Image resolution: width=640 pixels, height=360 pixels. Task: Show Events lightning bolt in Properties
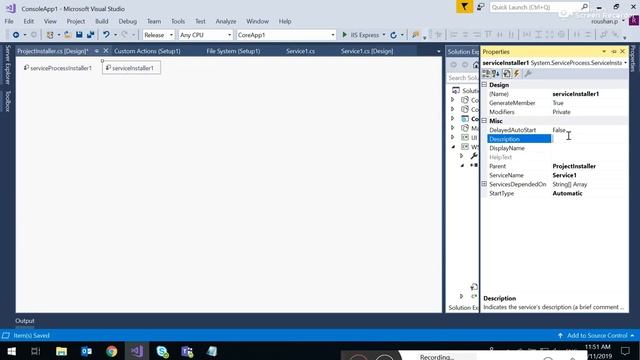tap(517, 73)
